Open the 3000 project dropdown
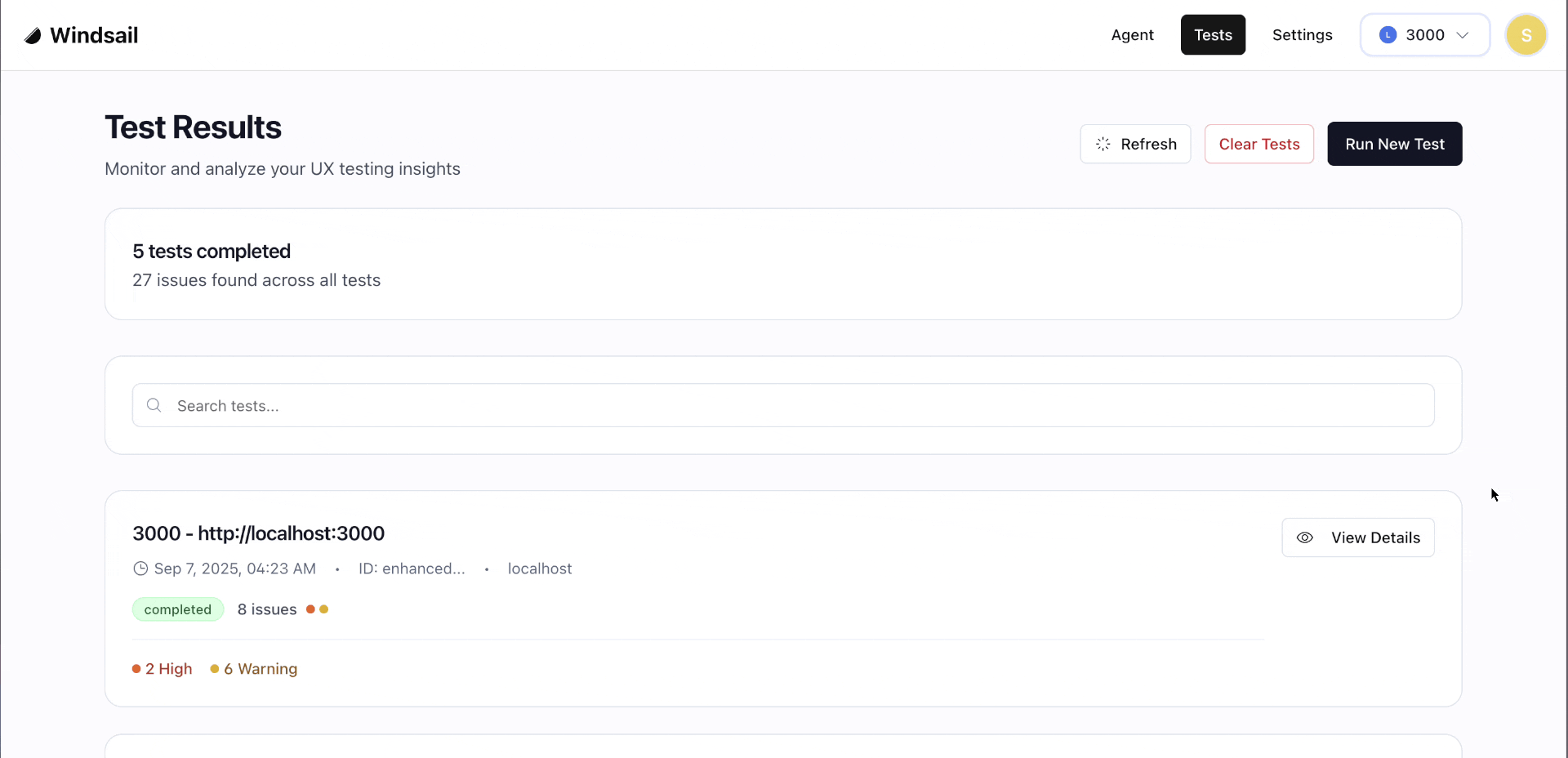Screen dimensions: 1568x758 tap(1425, 35)
